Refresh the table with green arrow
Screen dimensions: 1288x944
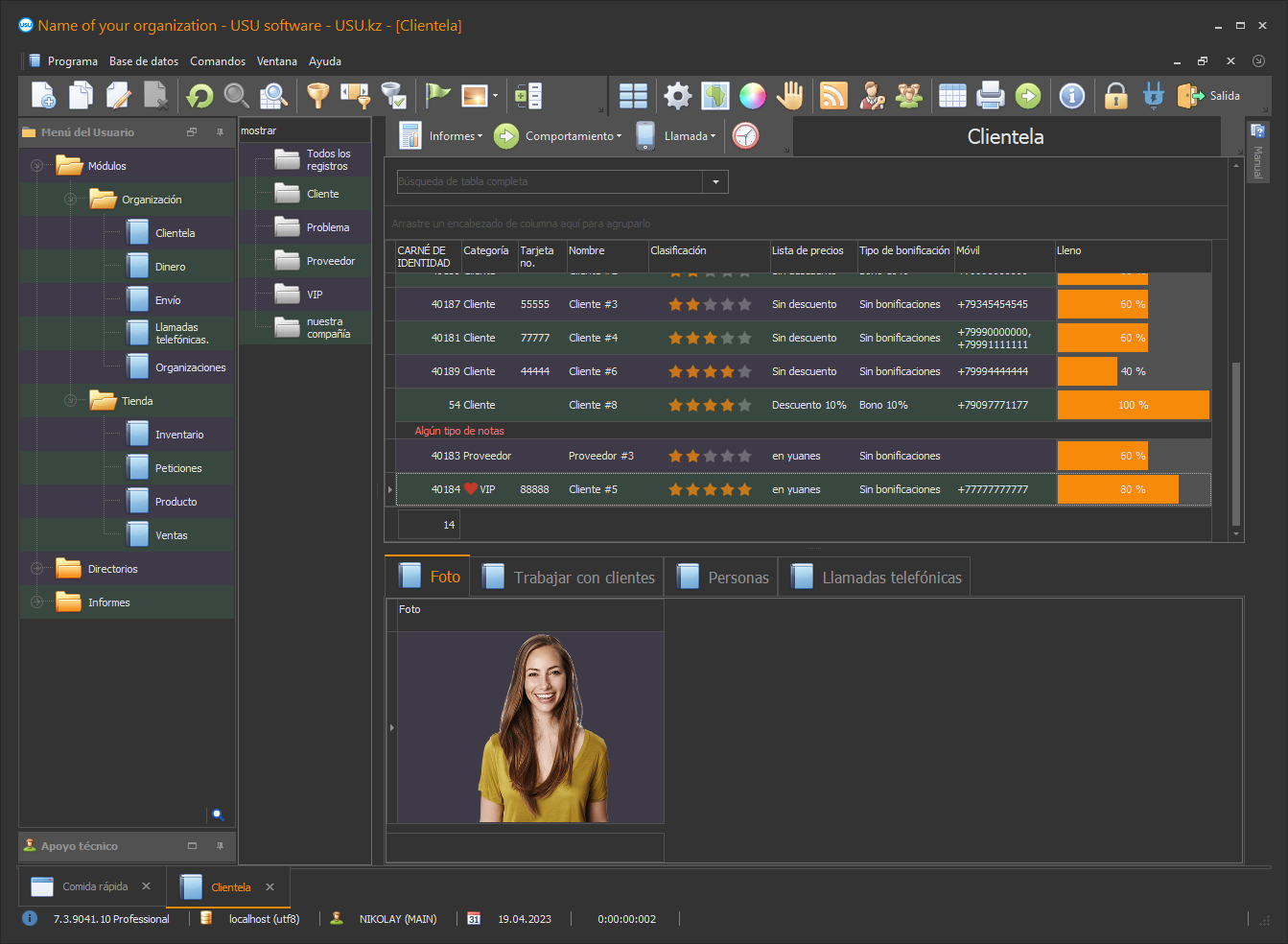(x=199, y=96)
